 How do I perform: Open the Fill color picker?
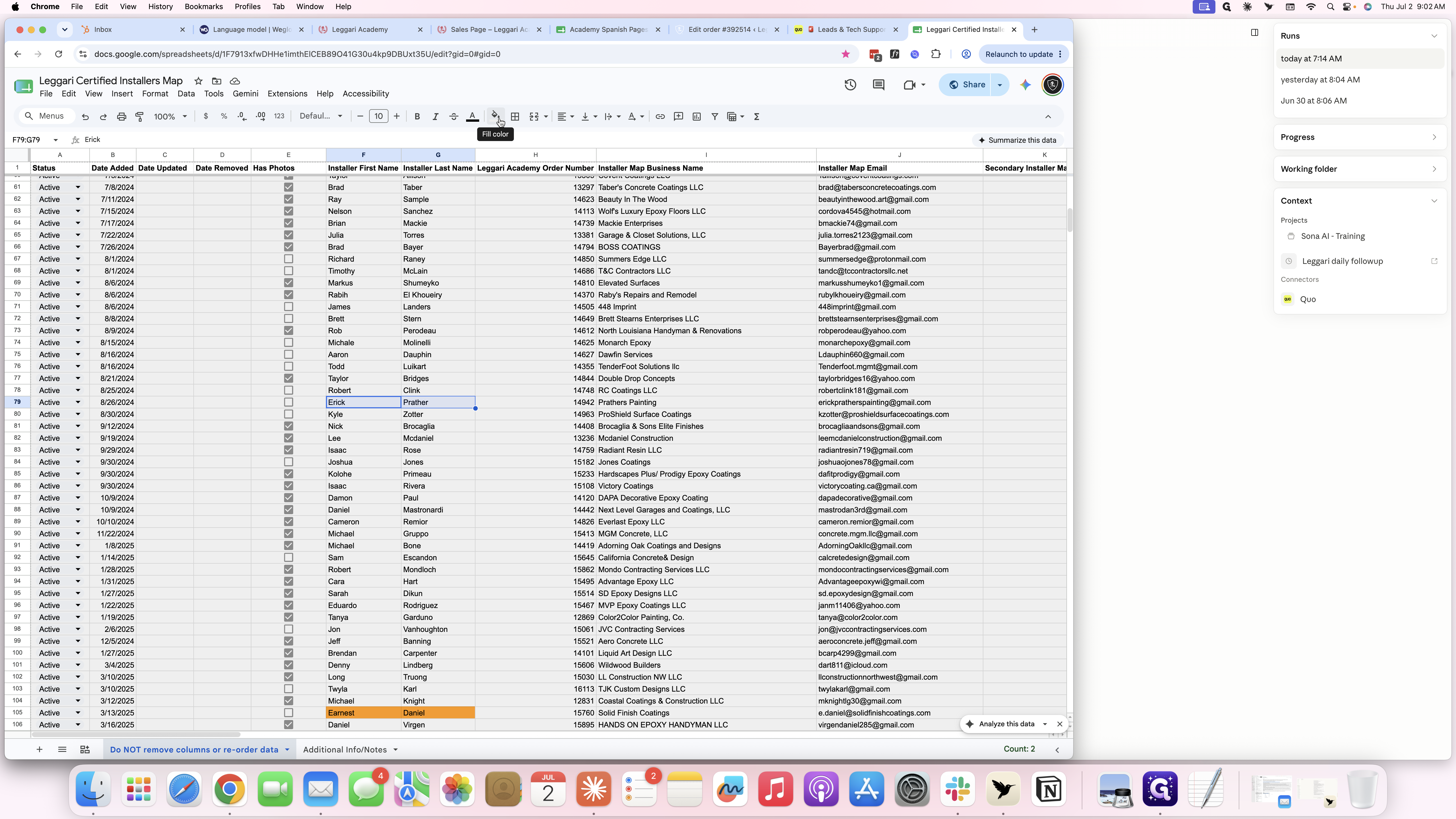[495, 116]
